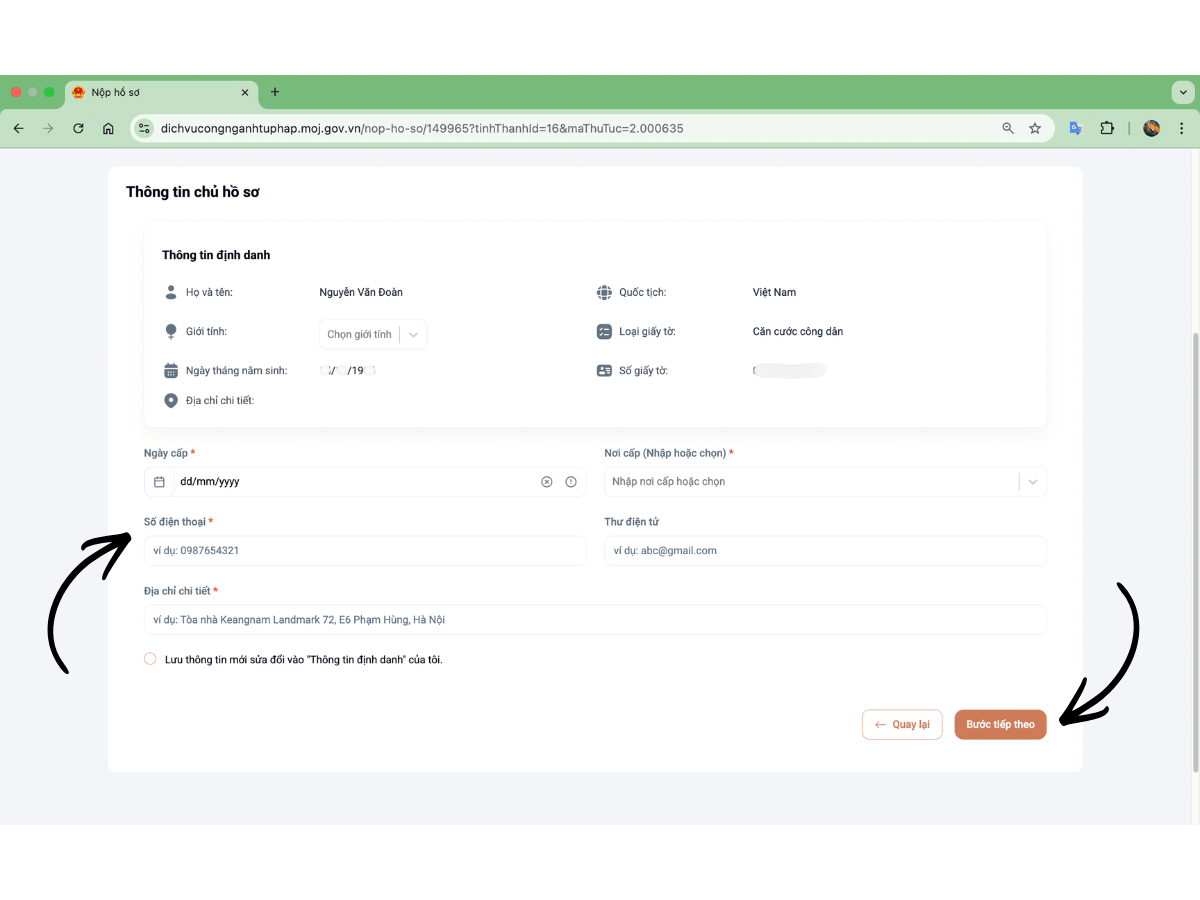Image resolution: width=1200 pixels, height=900 pixels.
Task: Click the Bước tiếp theo button
Action: pos(1001,724)
